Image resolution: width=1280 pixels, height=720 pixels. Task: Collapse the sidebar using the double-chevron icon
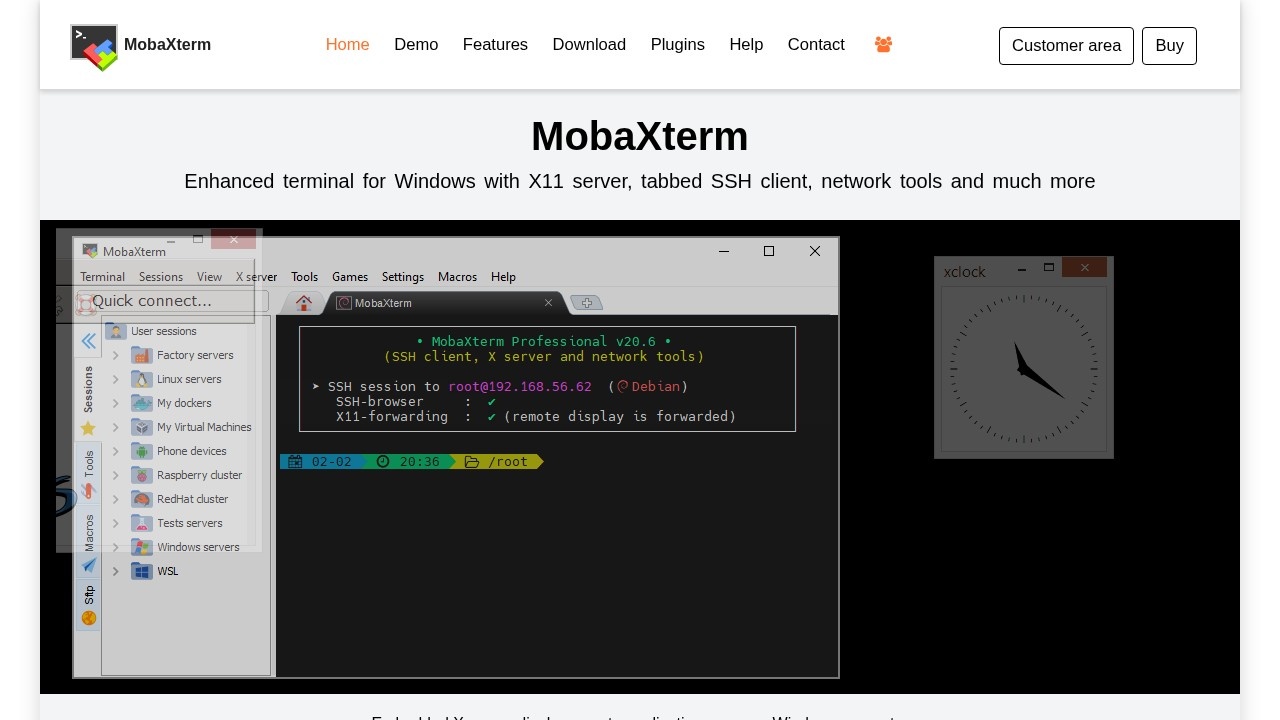coord(88,341)
